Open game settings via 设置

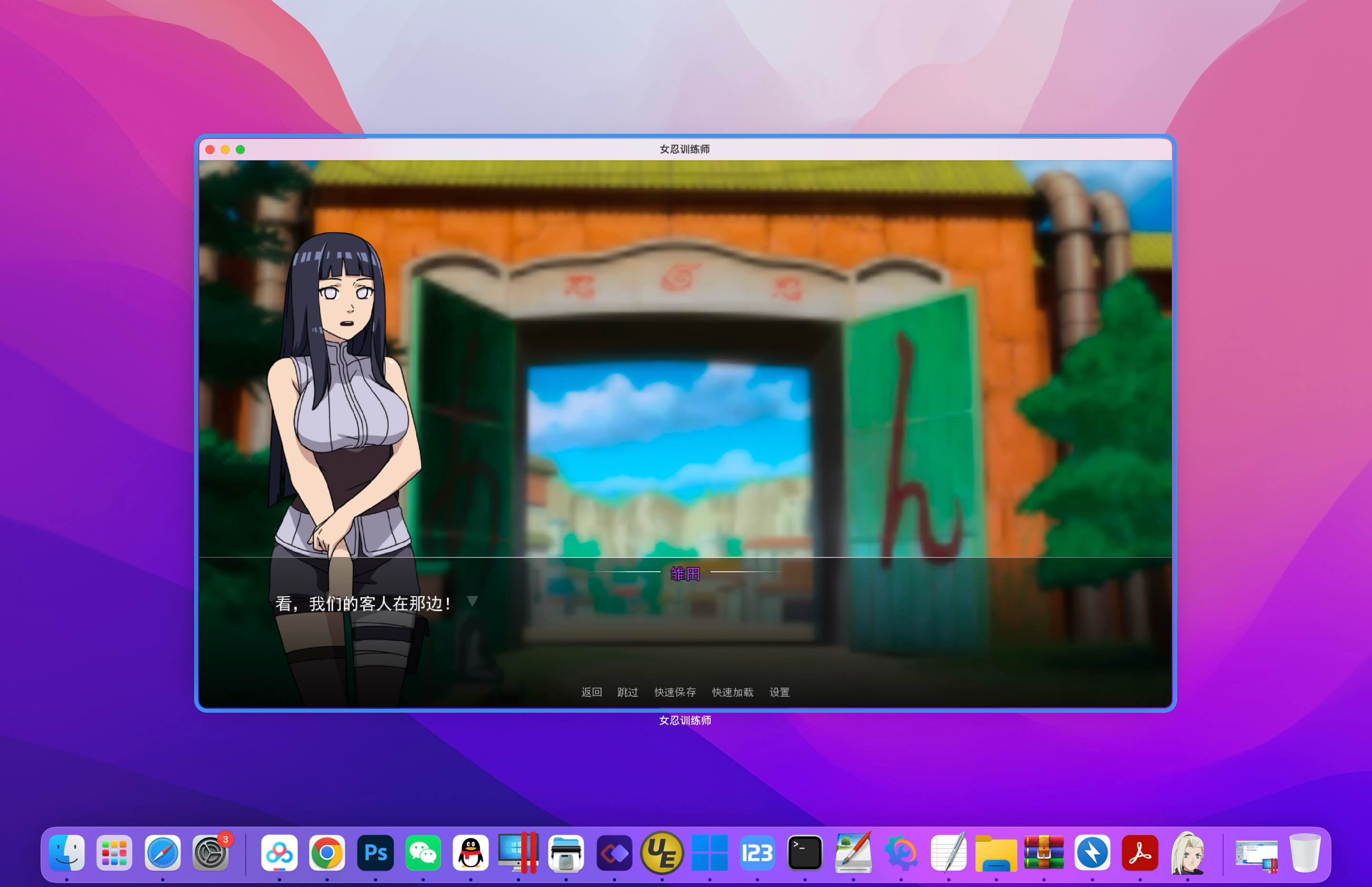click(779, 692)
